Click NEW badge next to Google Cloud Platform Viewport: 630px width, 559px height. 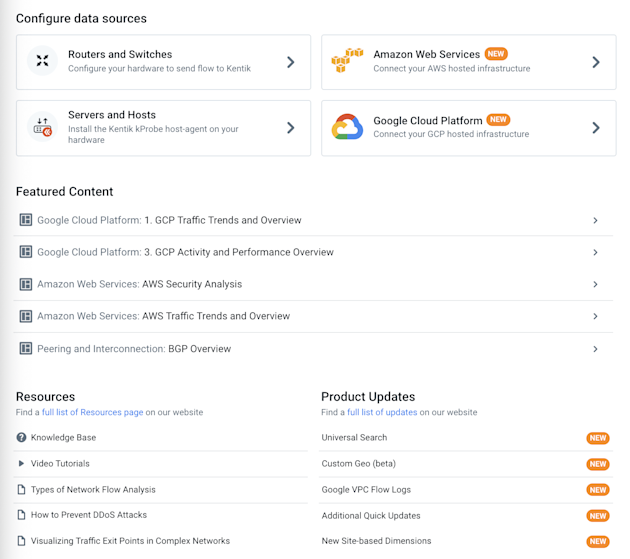[498, 120]
